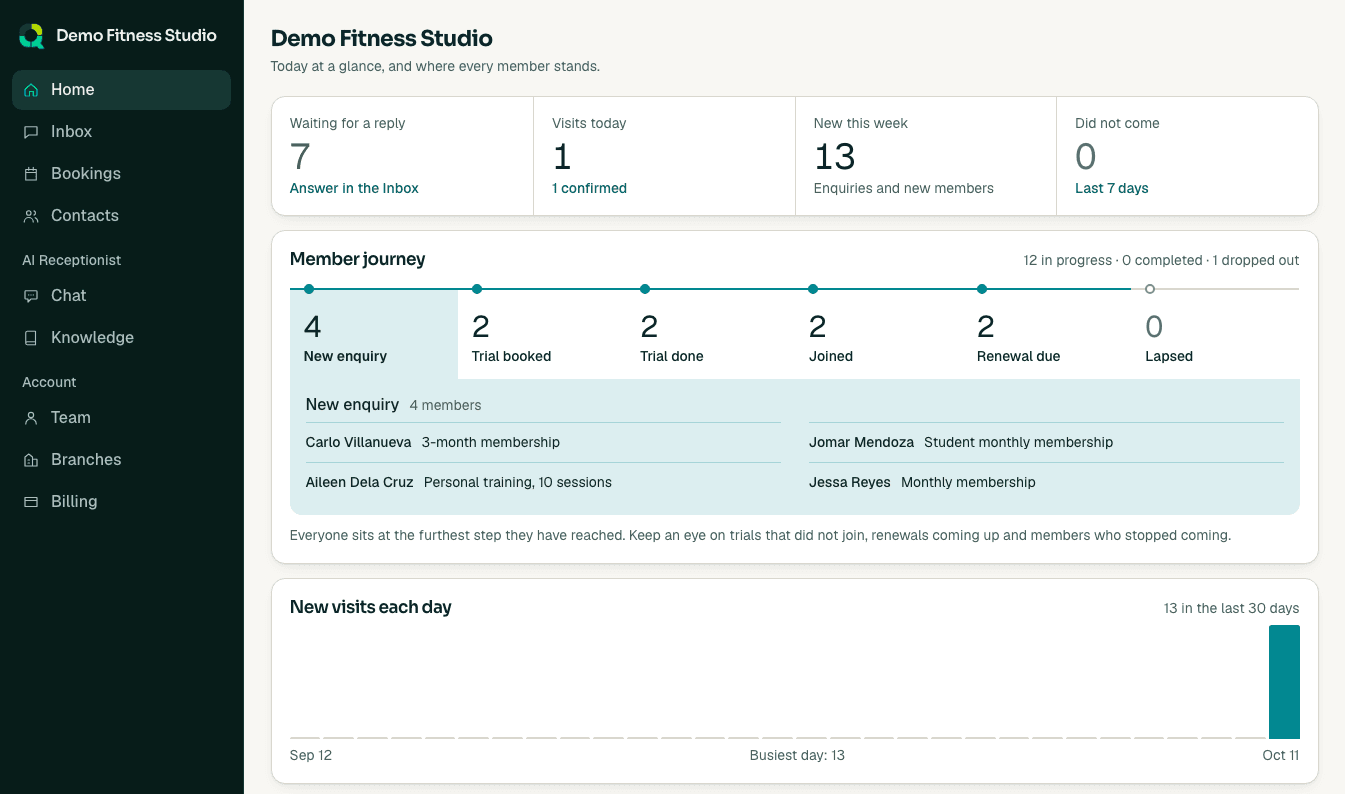
Task: Go to the Inbox menu label
Action: (71, 132)
